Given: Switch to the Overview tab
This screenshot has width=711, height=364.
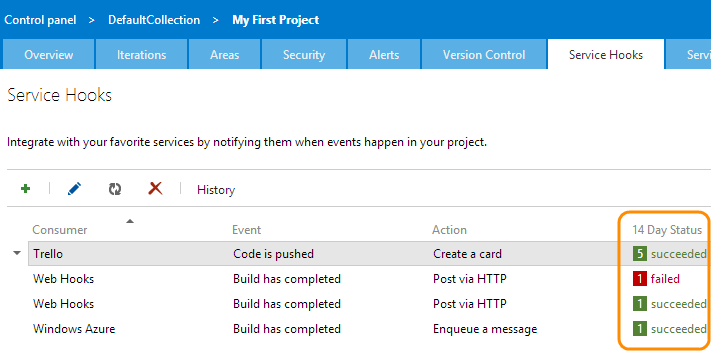Looking at the screenshot, I should click(49, 54).
